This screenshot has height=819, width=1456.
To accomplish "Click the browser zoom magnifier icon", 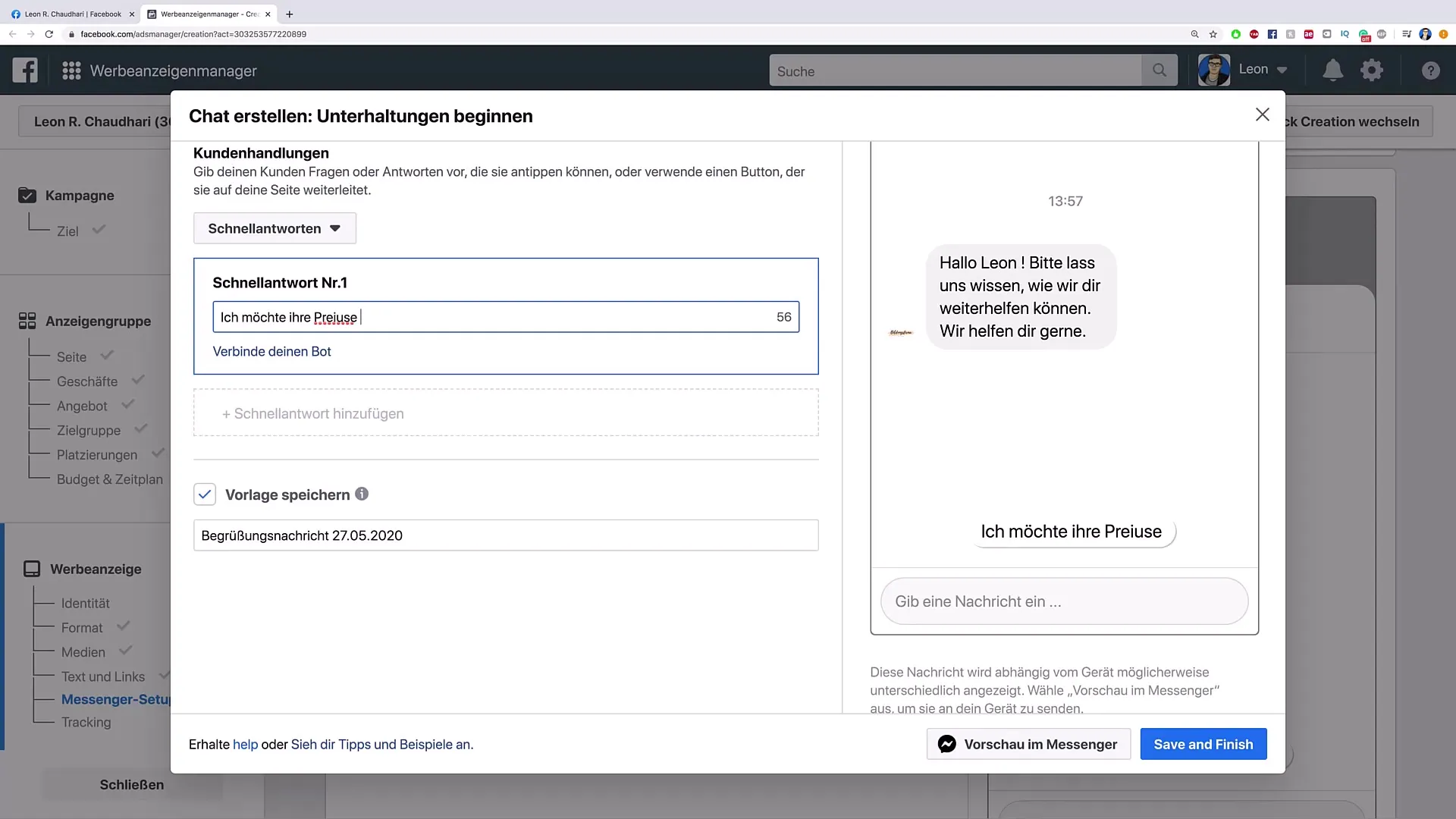I will [x=1195, y=34].
